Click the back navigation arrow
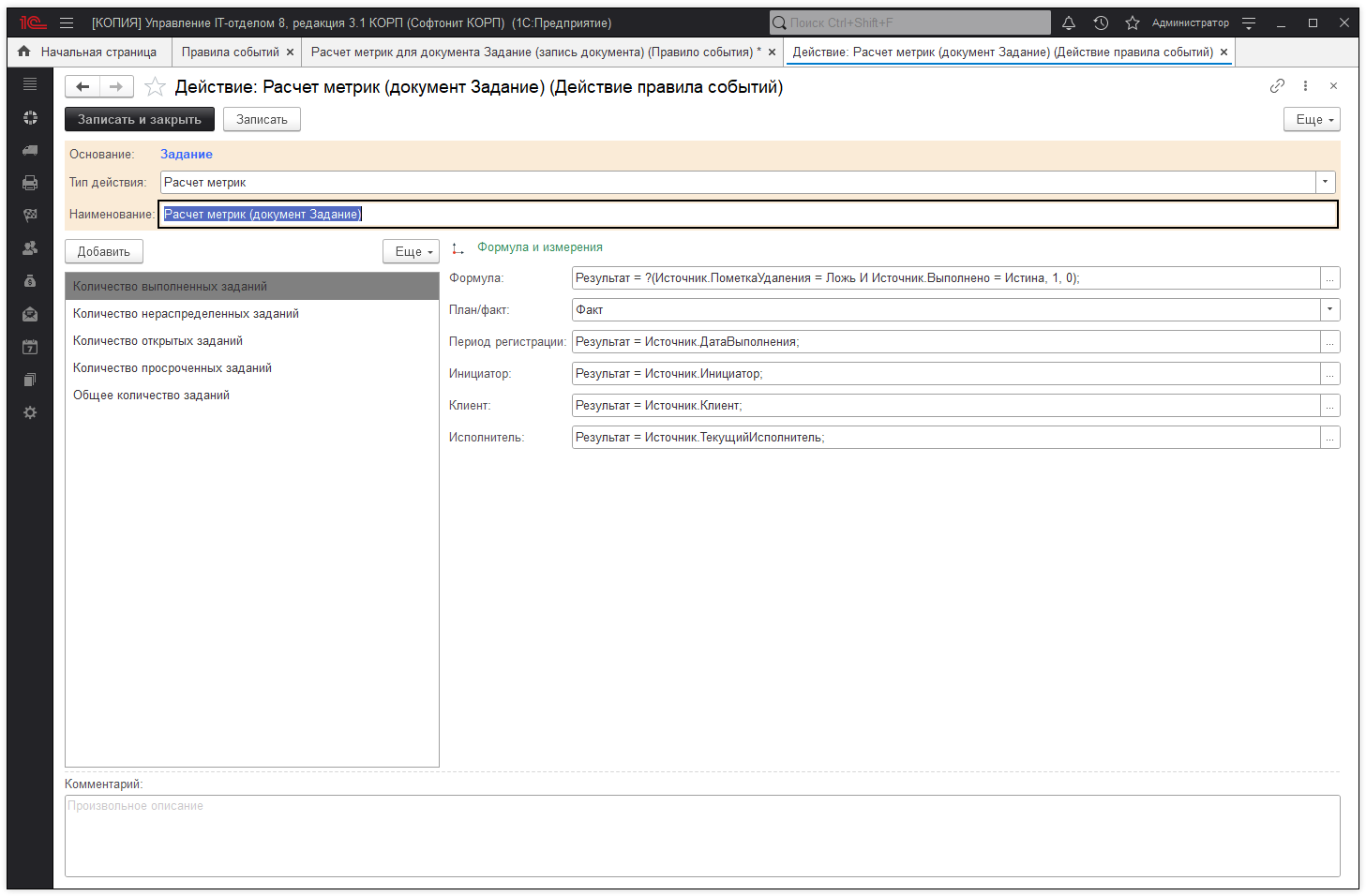The image size is (1366, 896). pyautogui.click(x=83, y=87)
